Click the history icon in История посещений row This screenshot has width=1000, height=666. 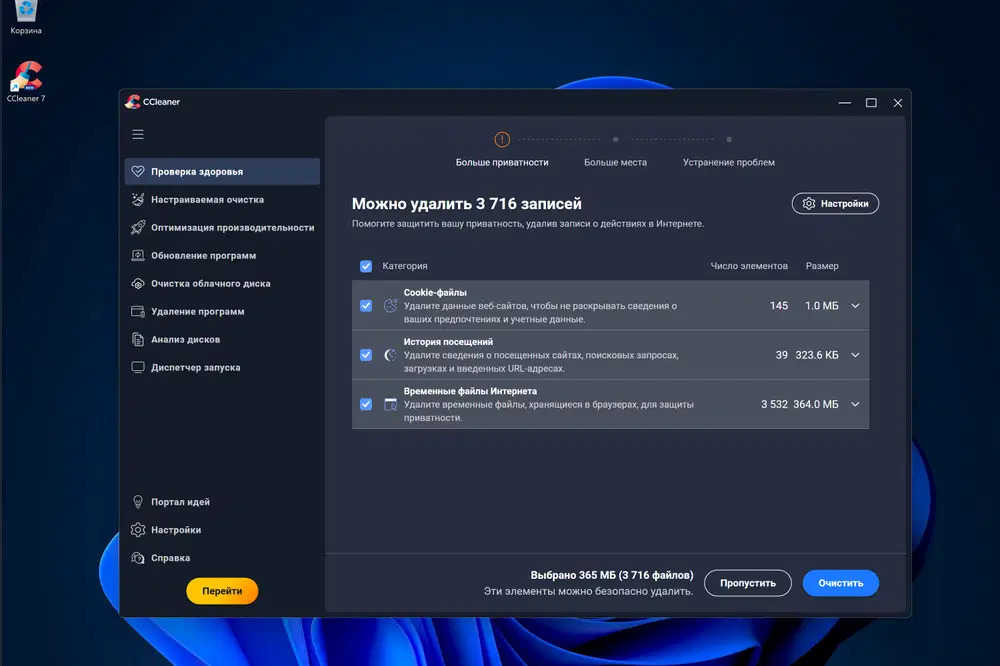(390, 355)
